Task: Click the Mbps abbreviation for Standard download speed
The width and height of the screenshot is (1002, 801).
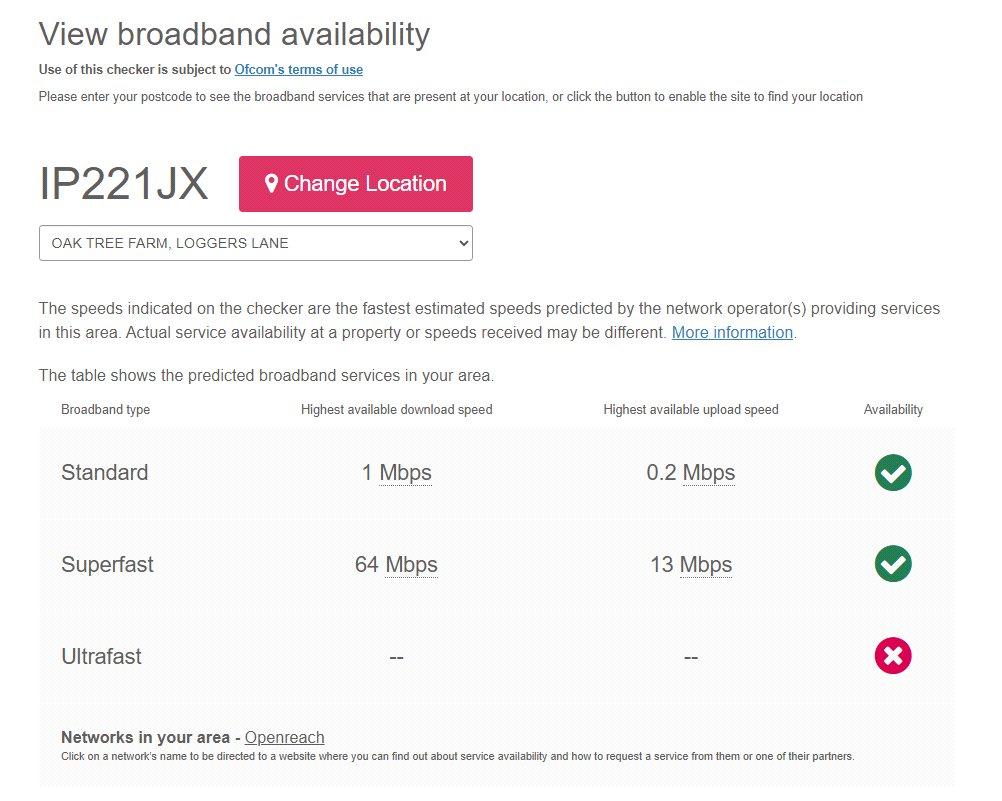Action: point(405,472)
